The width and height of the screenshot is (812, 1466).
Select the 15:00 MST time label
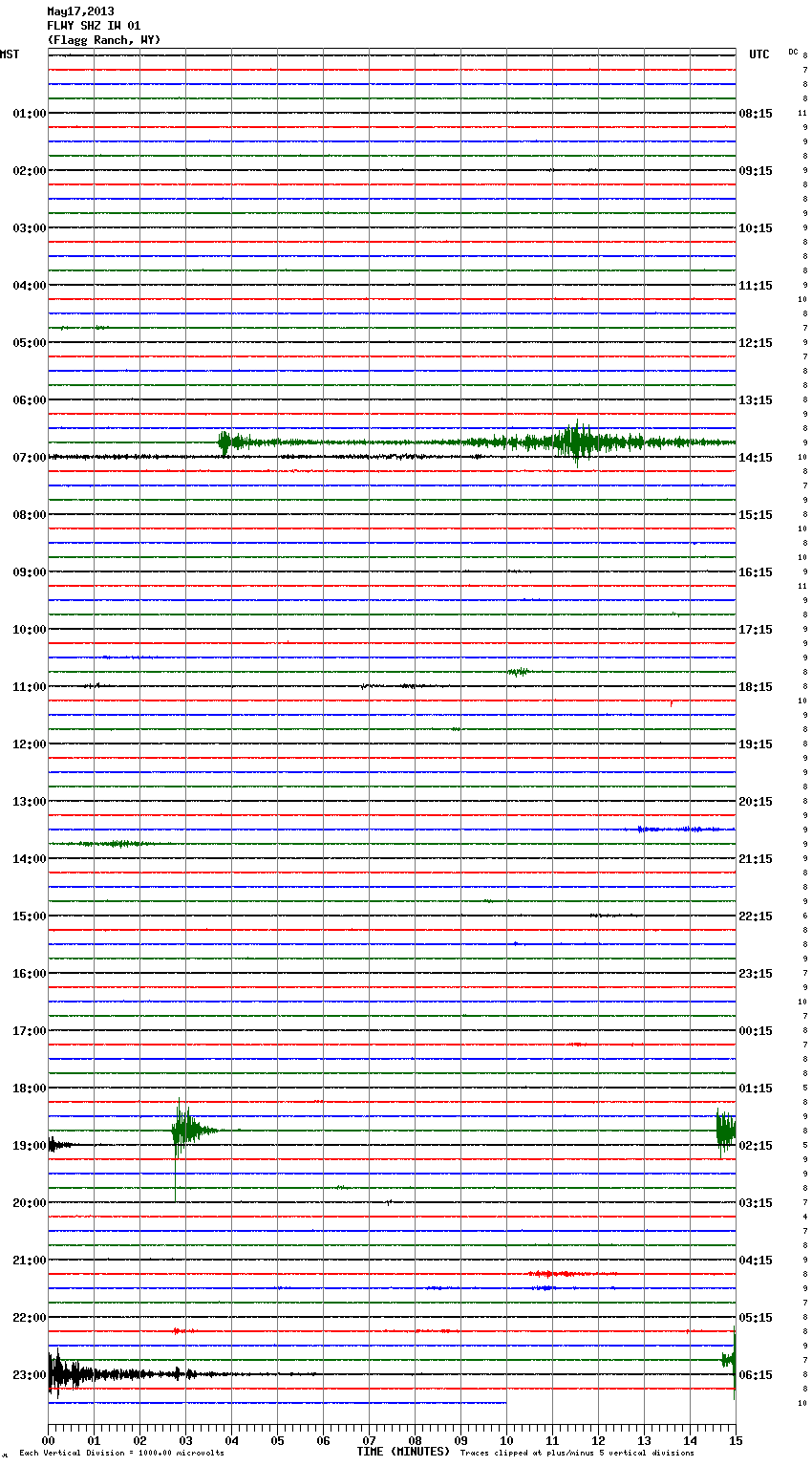click(x=30, y=916)
